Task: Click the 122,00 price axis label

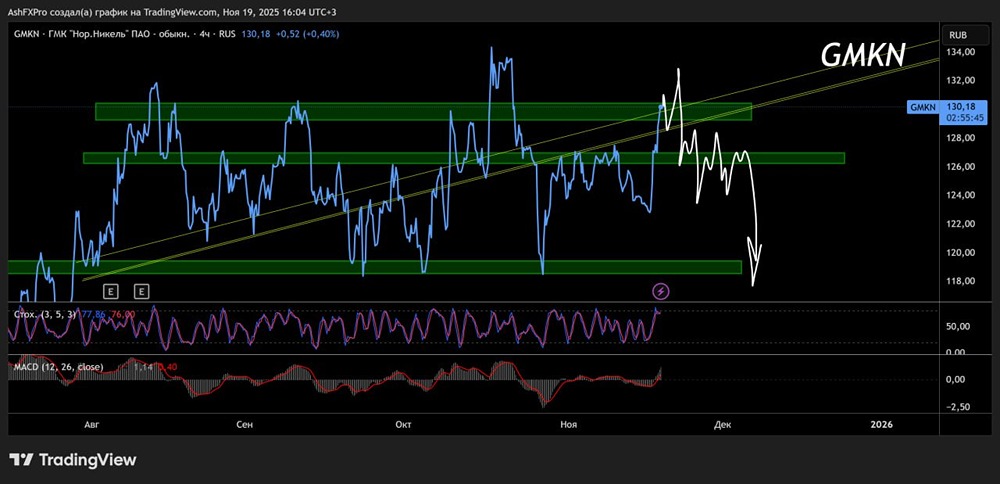Action: click(962, 224)
